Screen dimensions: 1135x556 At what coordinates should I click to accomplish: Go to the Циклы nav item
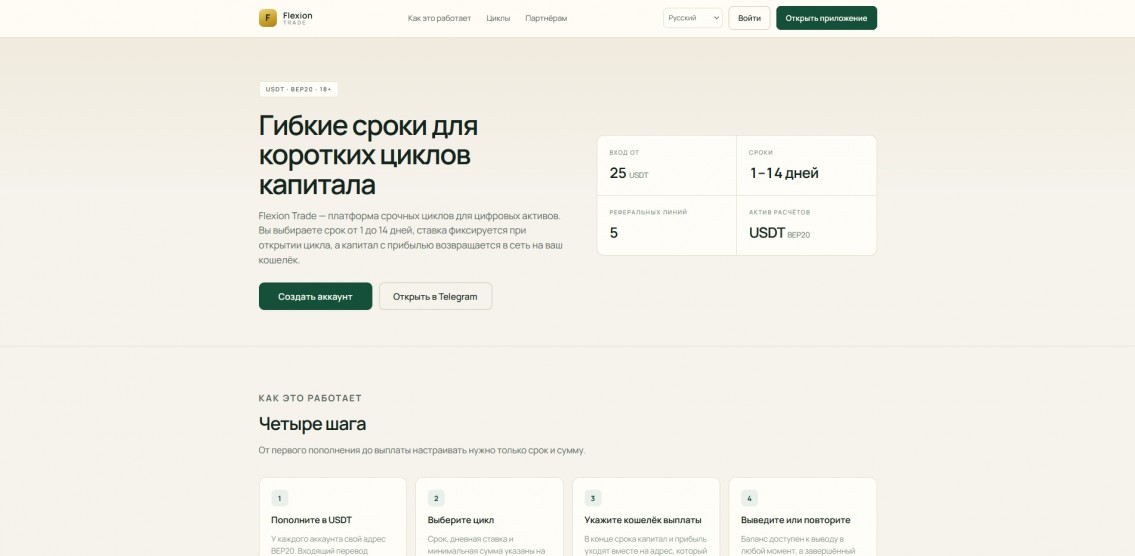(498, 18)
